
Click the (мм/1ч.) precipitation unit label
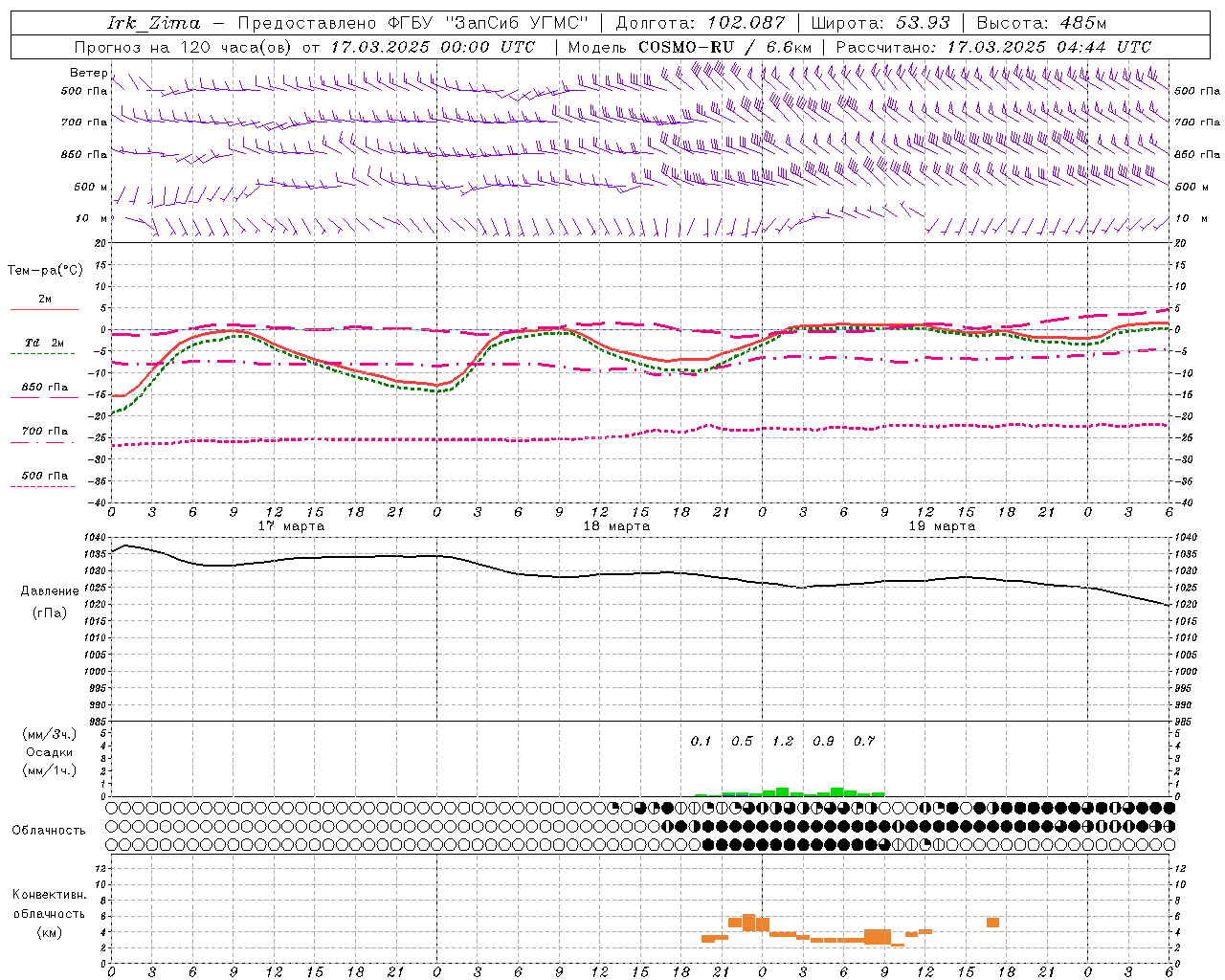point(50,770)
